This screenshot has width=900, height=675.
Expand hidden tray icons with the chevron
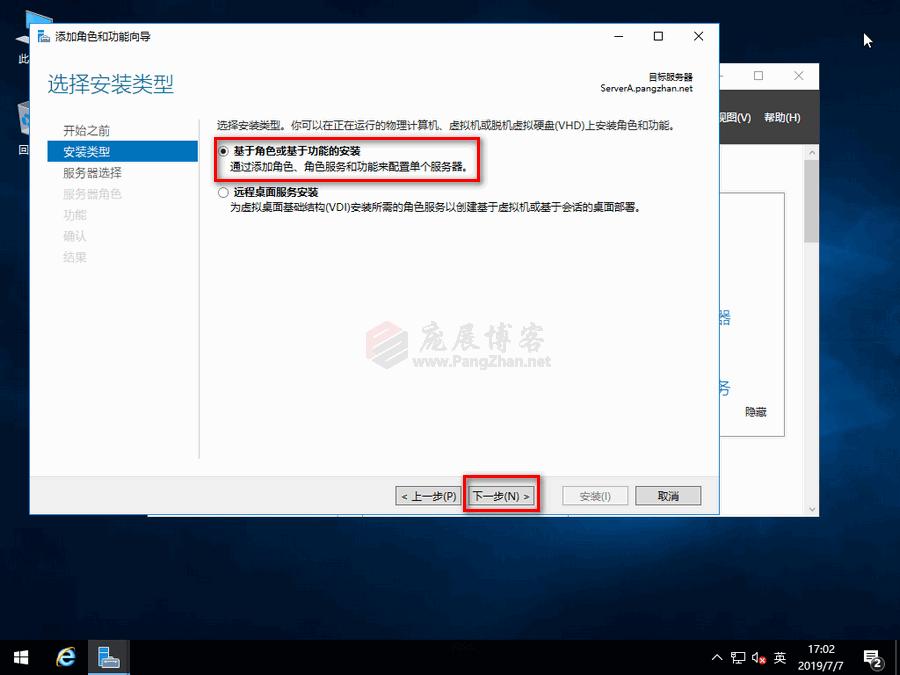[x=718, y=658]
